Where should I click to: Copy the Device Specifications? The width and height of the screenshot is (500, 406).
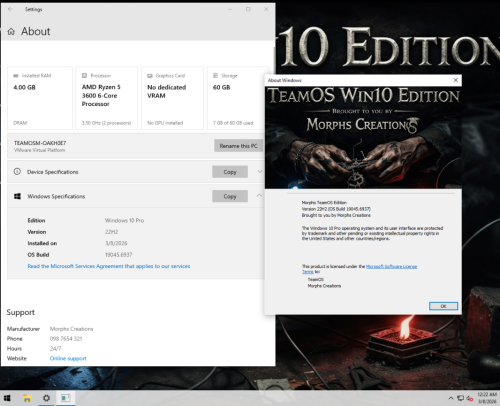[x=230, y=172]
